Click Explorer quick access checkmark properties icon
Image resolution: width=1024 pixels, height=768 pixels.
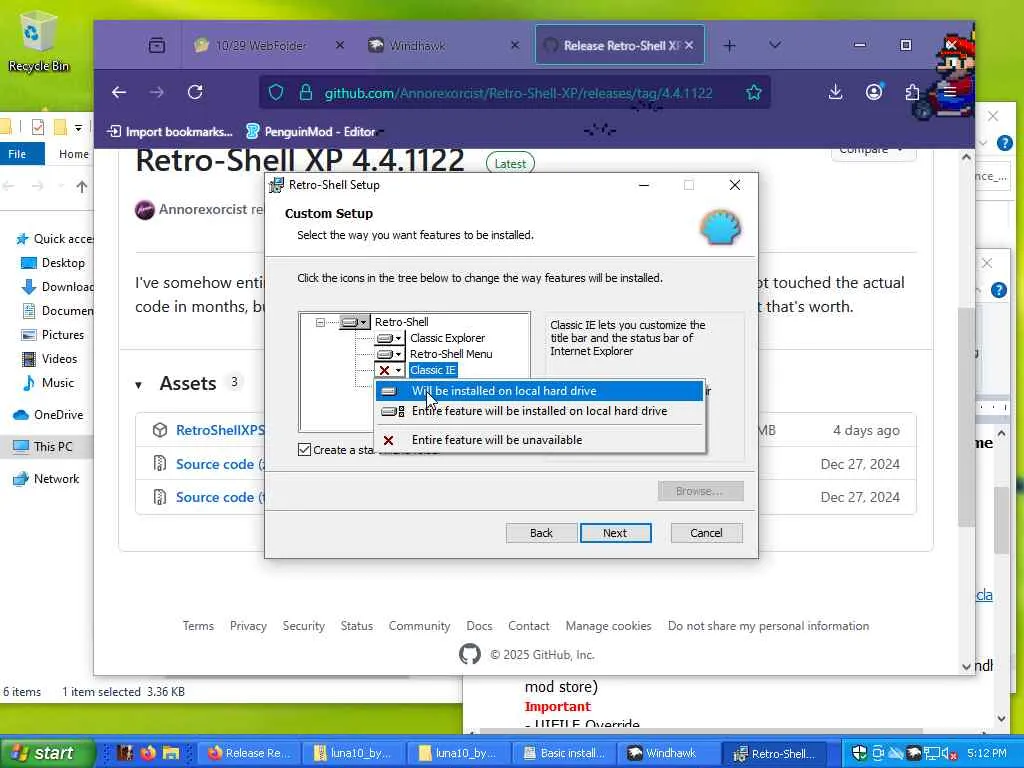coord(38,127)
